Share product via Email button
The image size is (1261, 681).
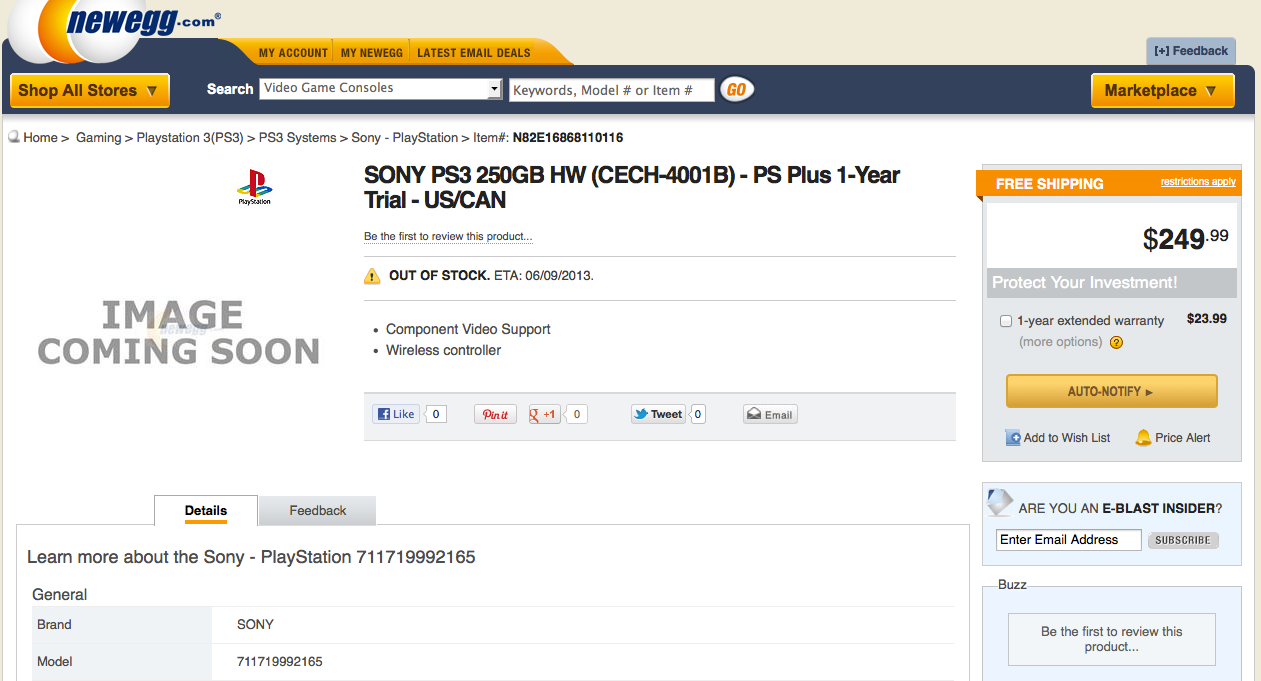(x=770, y=414)
